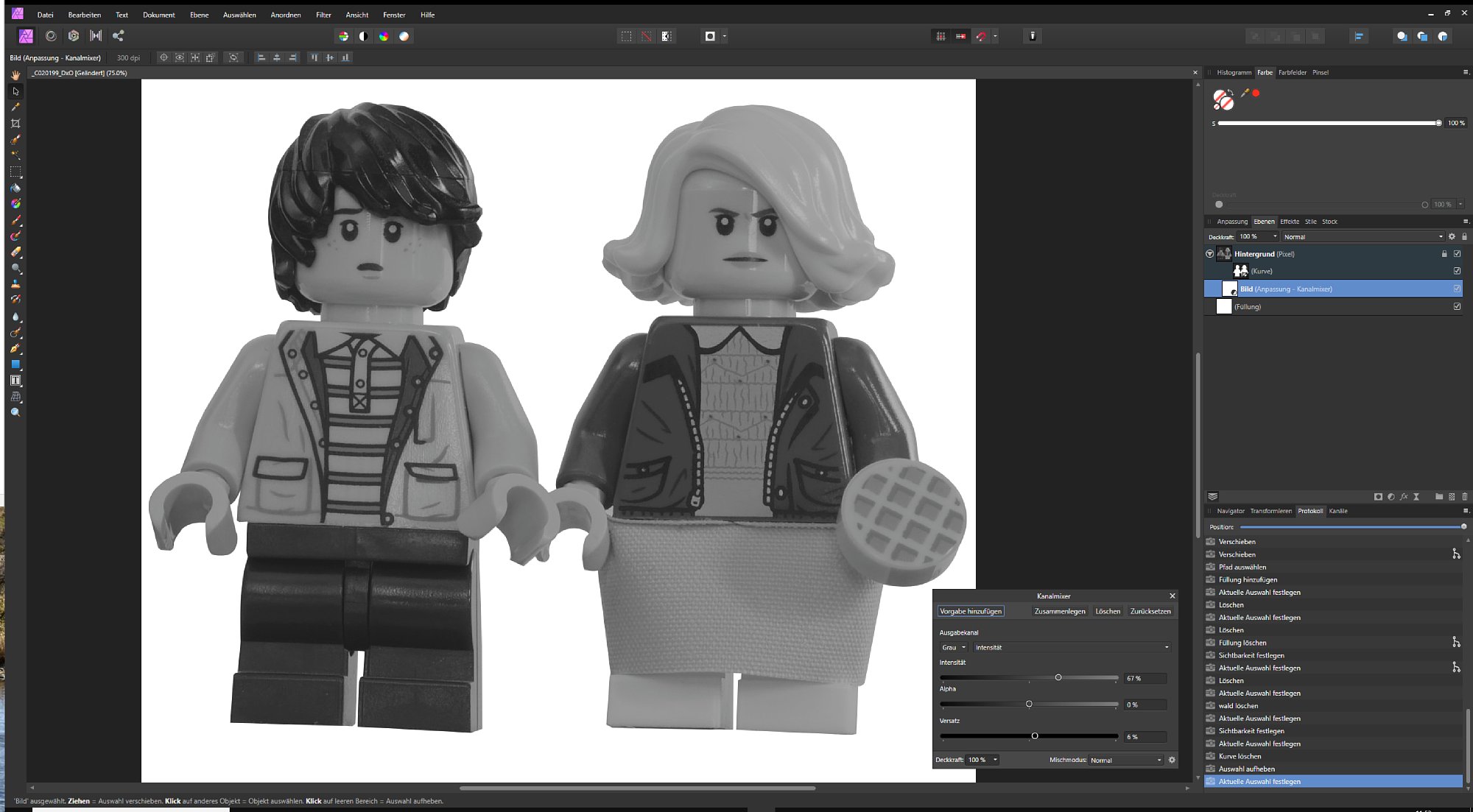The height and width of the screenshot is (812, 1473).
Task: Click the Zurücksetzen button in Kanalmixer
Action: (1150, 611)
